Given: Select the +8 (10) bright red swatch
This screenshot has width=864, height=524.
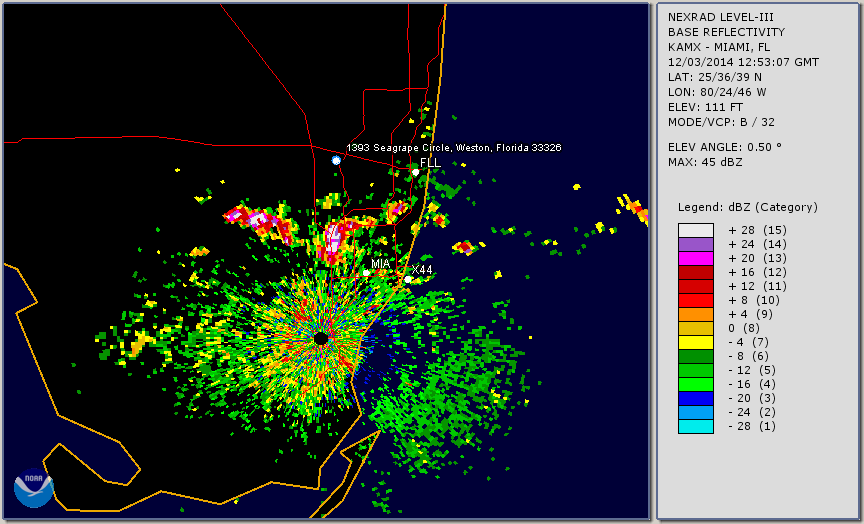Looking at the screenshot, I should [x=696, y=300].
